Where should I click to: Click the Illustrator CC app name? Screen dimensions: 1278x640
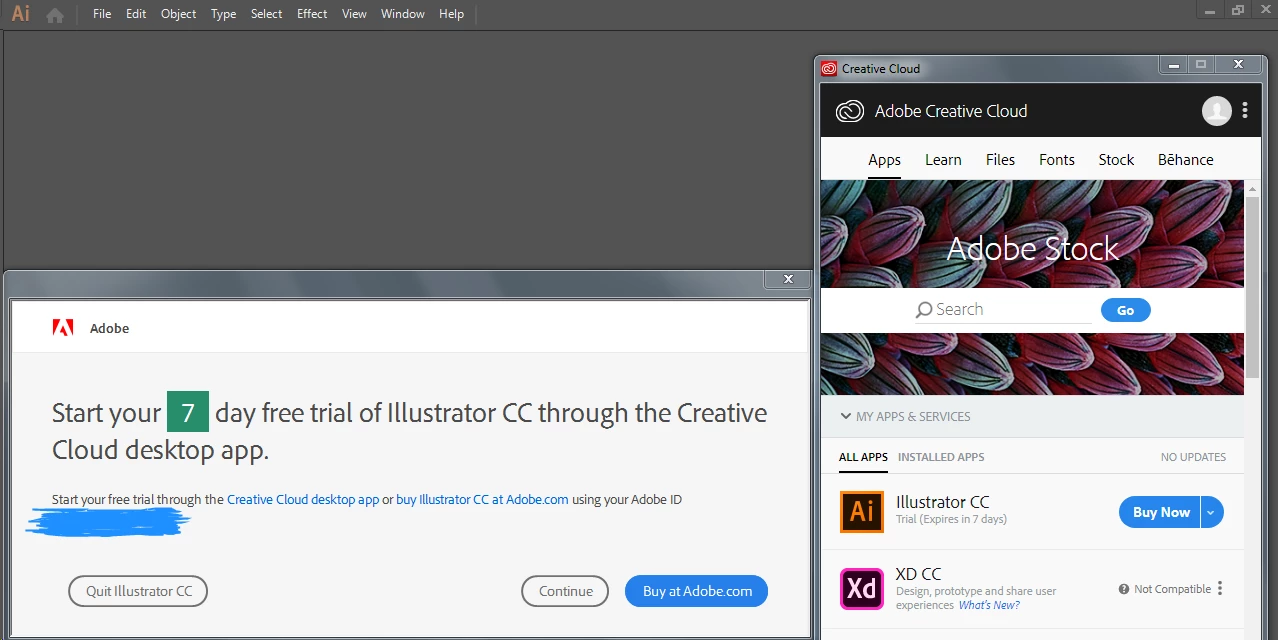tap(942, 502)
